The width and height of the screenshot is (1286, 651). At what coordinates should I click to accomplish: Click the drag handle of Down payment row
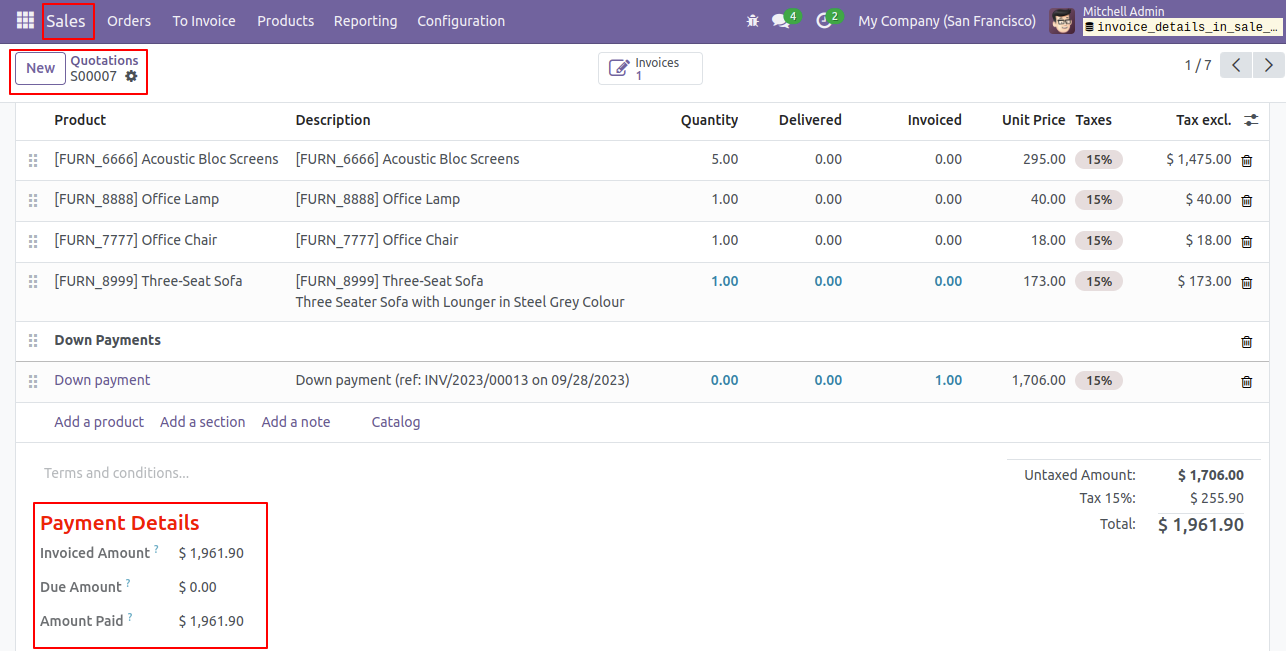click(33, 381)
